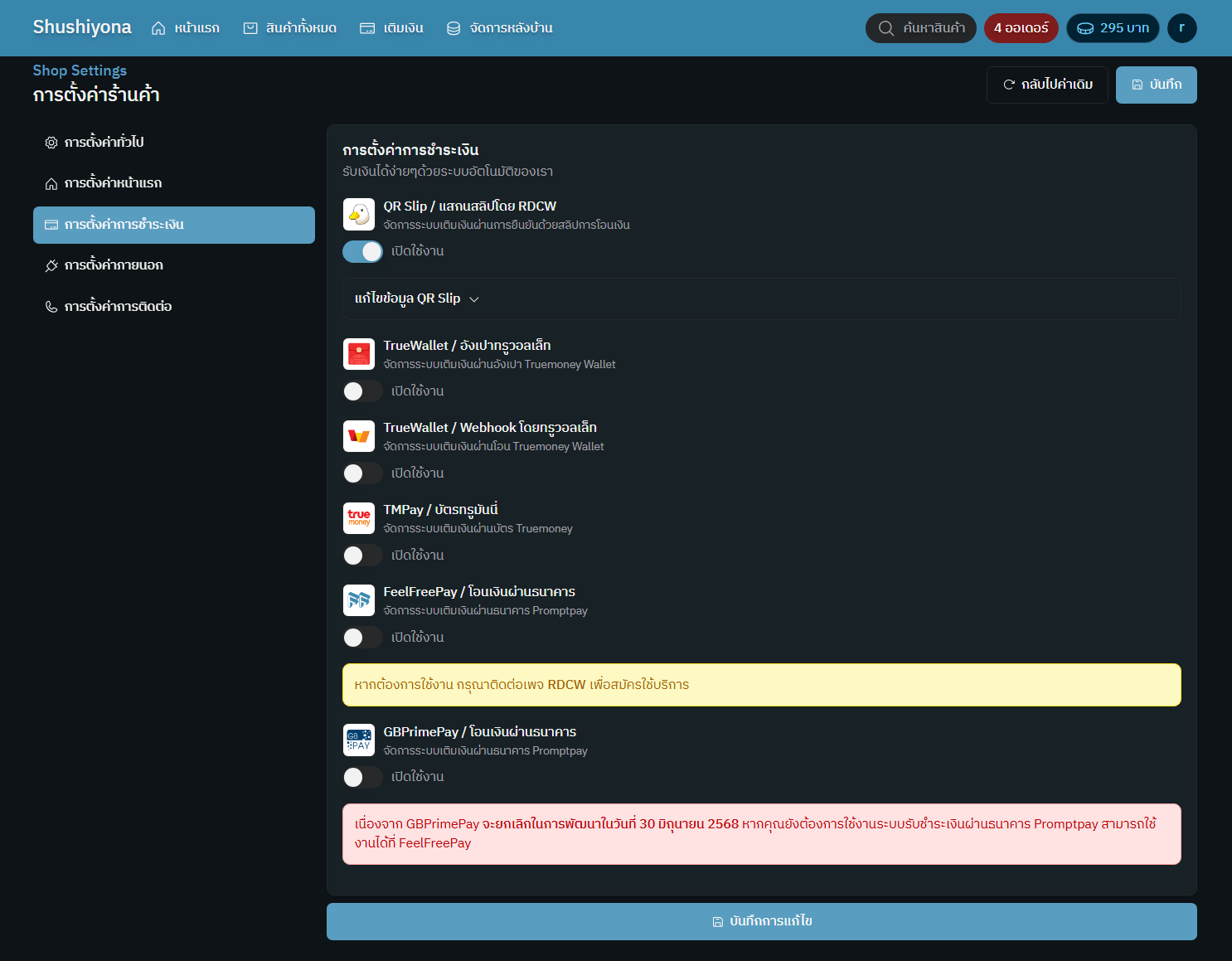Select การตั้งค่าทั่วไป in the sidebar
Screen dimensions: 1232x961
point(104,143)
